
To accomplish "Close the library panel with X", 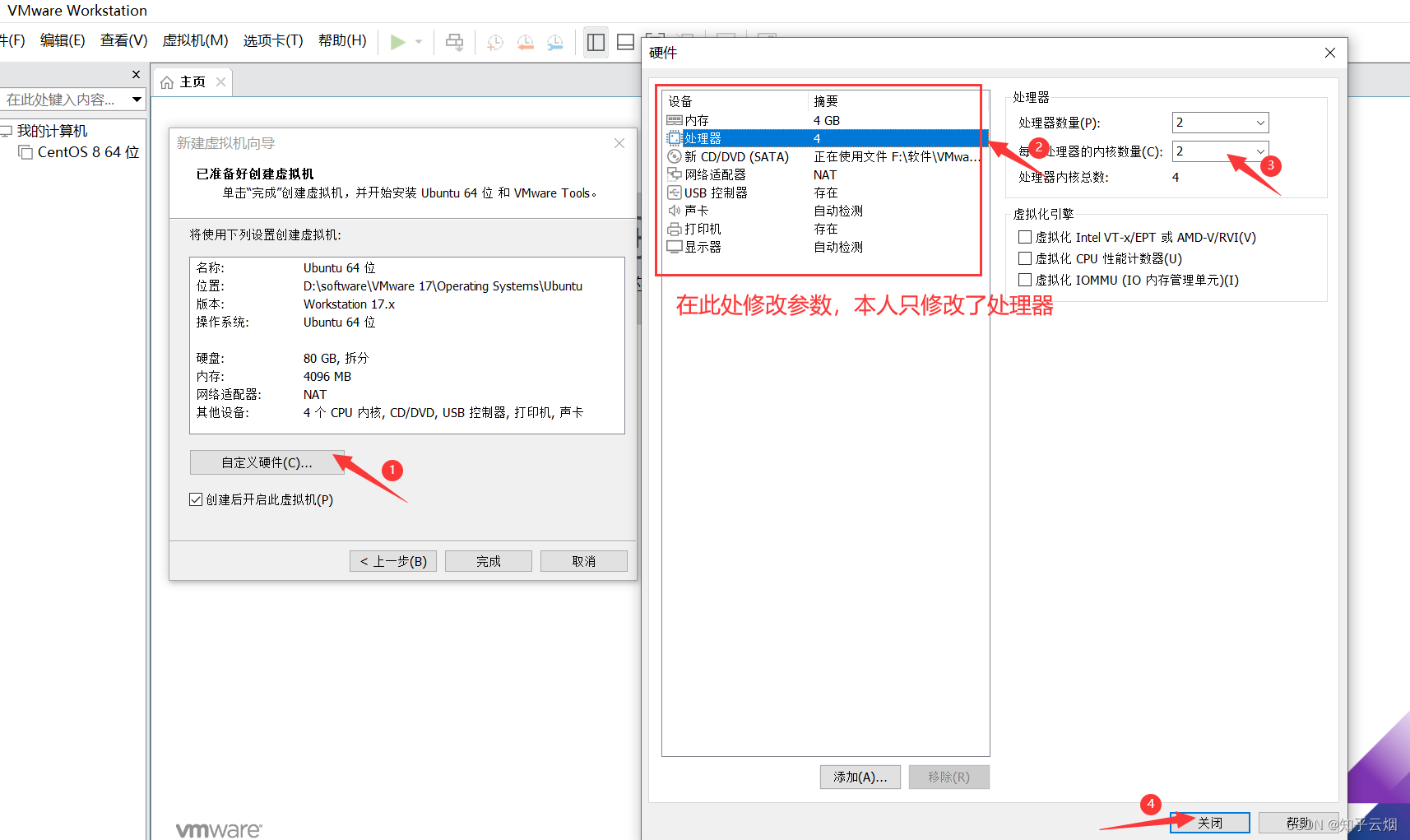I will [x=137, y=75].
